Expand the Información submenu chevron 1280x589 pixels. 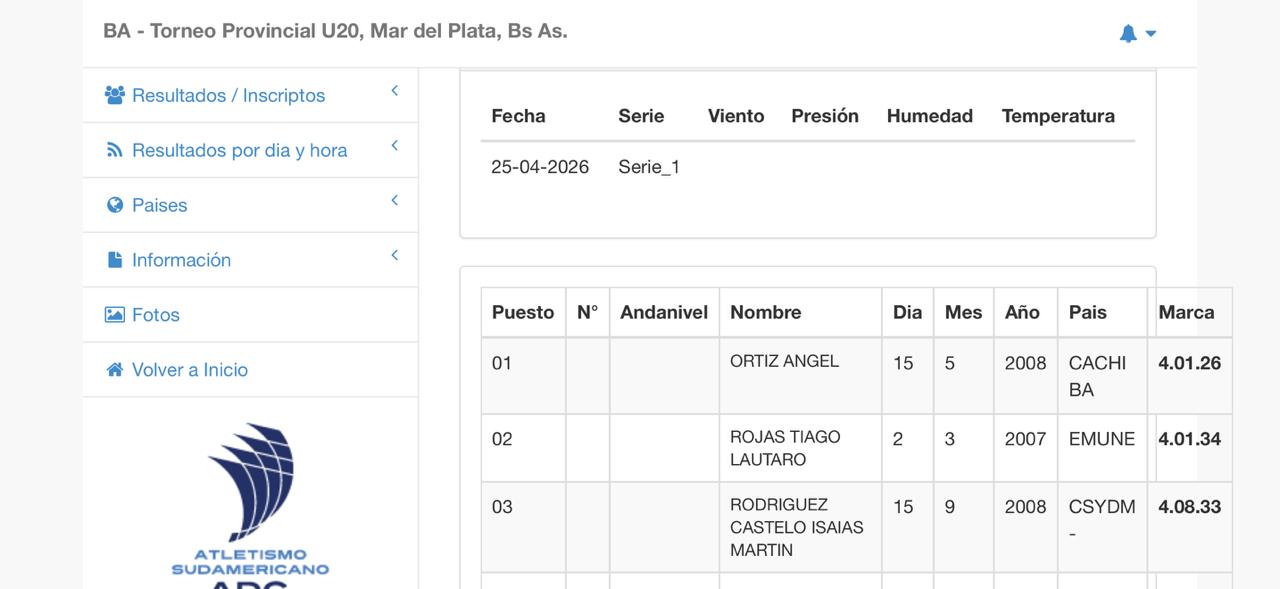coord(395,256)
